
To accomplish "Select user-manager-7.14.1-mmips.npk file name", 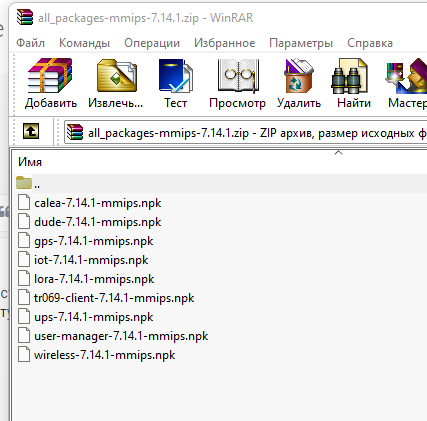I will click(x=121, y=336).
